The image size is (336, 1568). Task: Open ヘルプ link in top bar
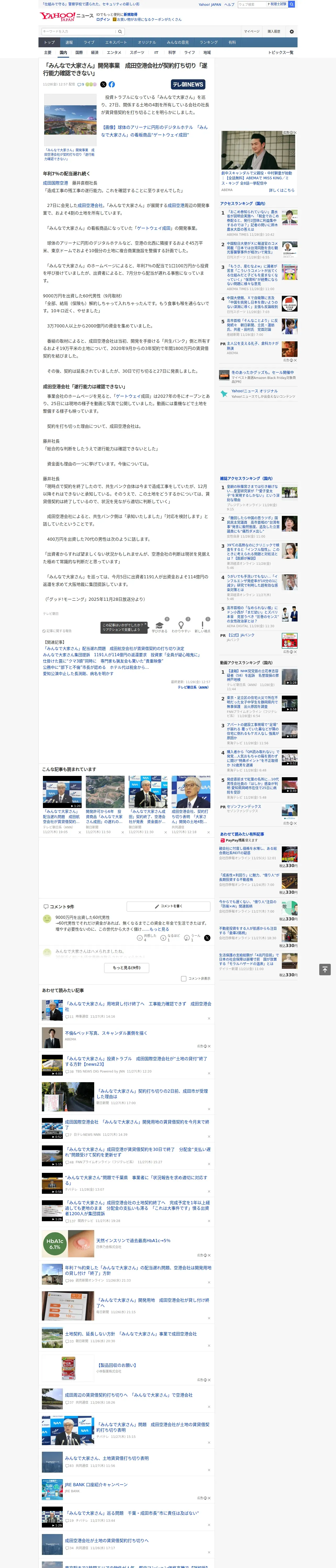click(229, 4)
